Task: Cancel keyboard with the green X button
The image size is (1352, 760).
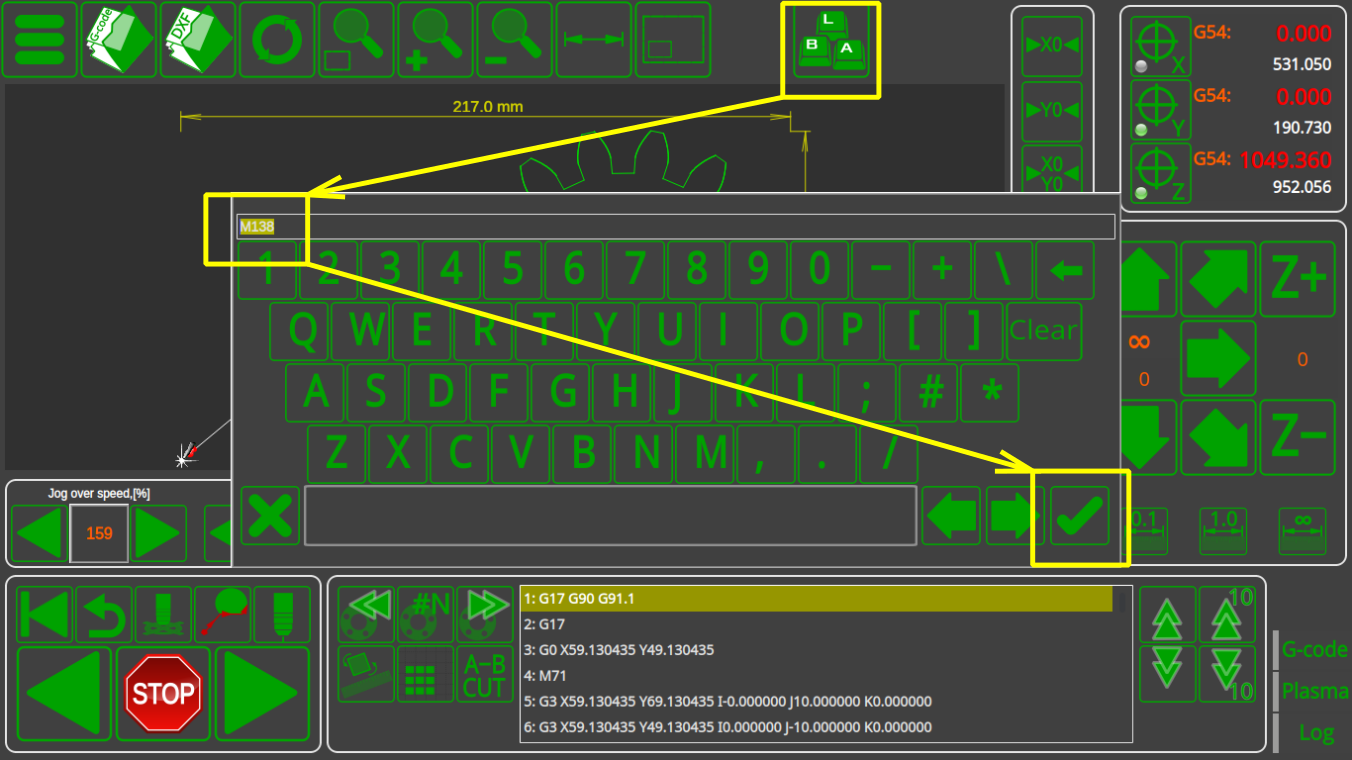Action: tap(270, 516)
